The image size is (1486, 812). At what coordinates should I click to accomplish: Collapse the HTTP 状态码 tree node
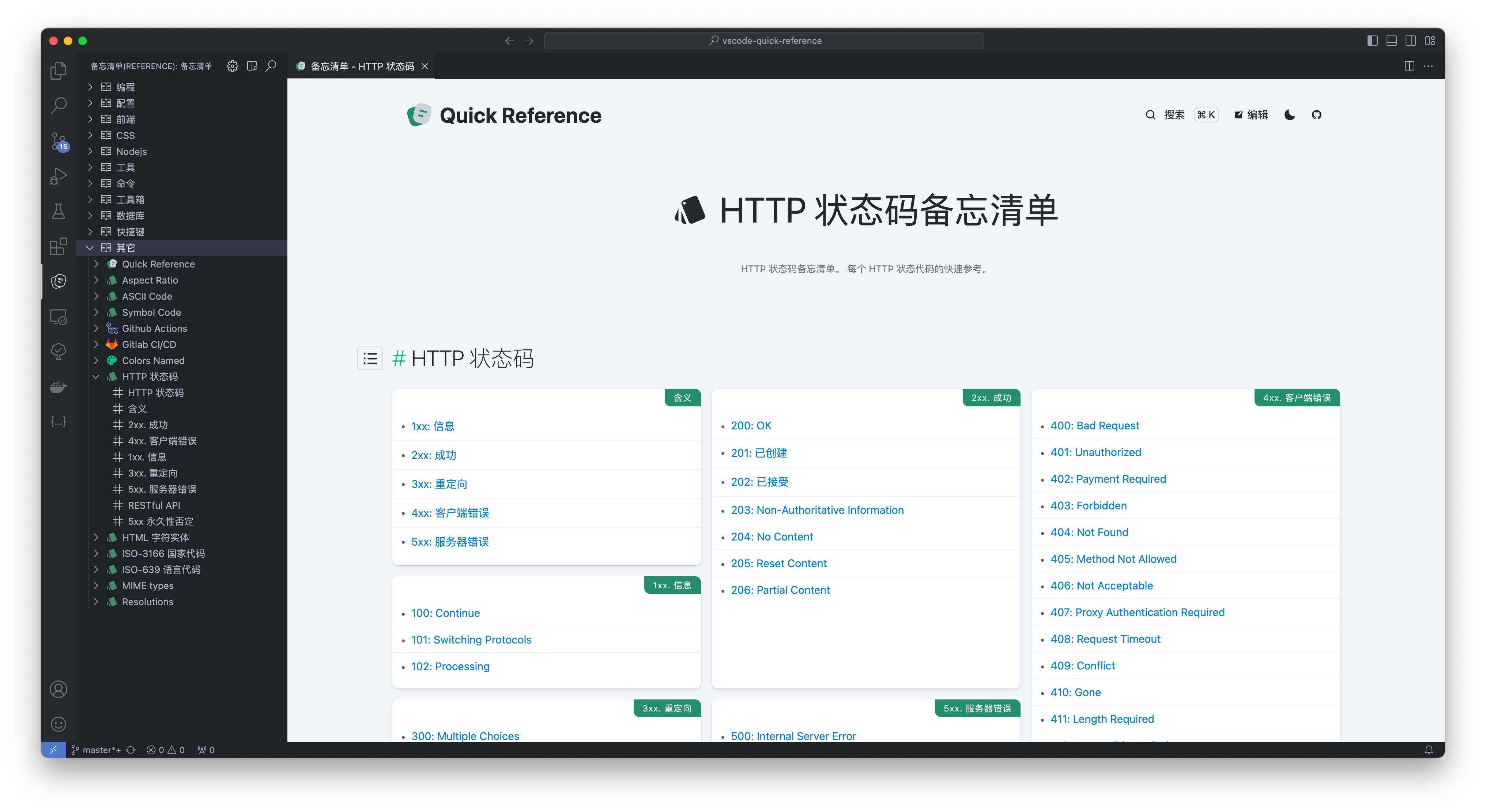pos(96,377)
